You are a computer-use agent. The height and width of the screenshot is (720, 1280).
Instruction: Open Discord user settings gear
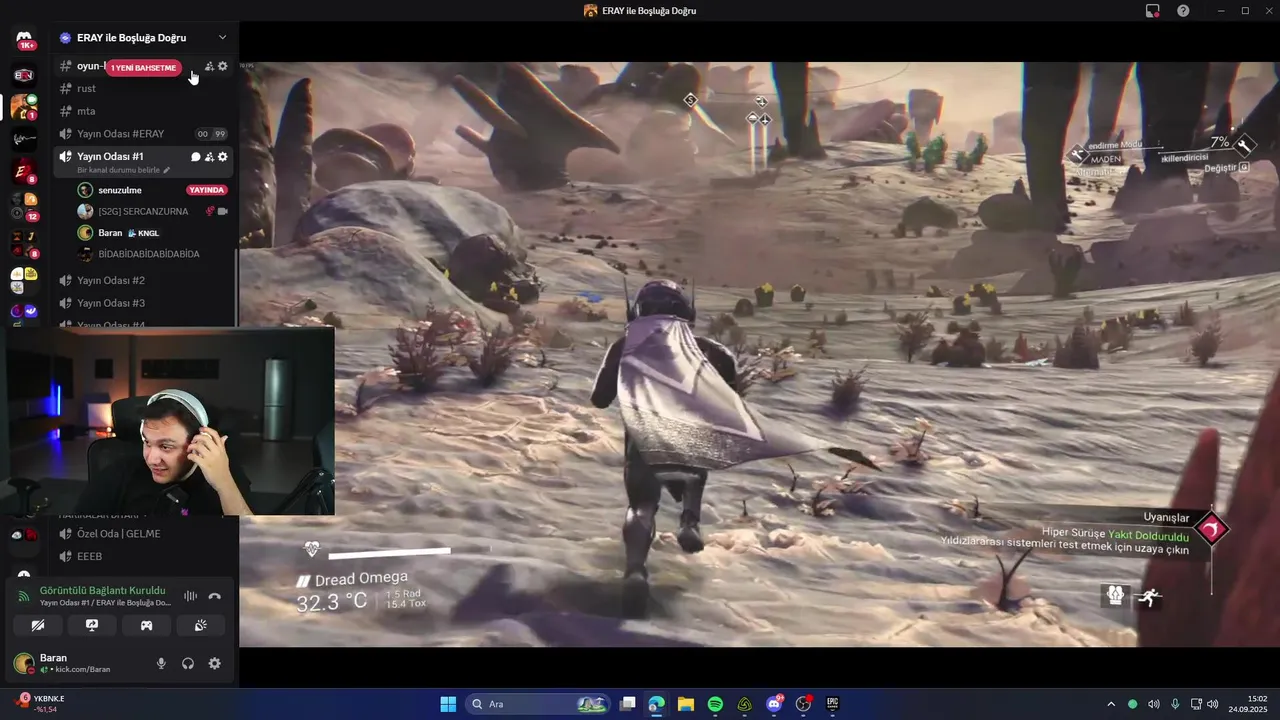(x=214, y=663)
